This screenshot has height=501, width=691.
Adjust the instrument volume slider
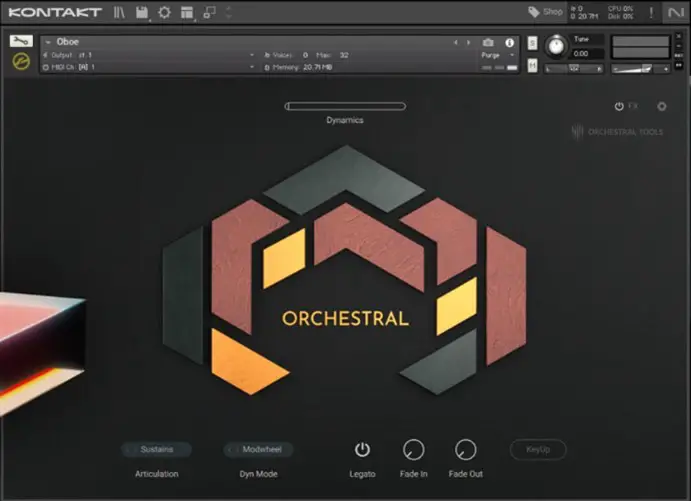[640, 68]
